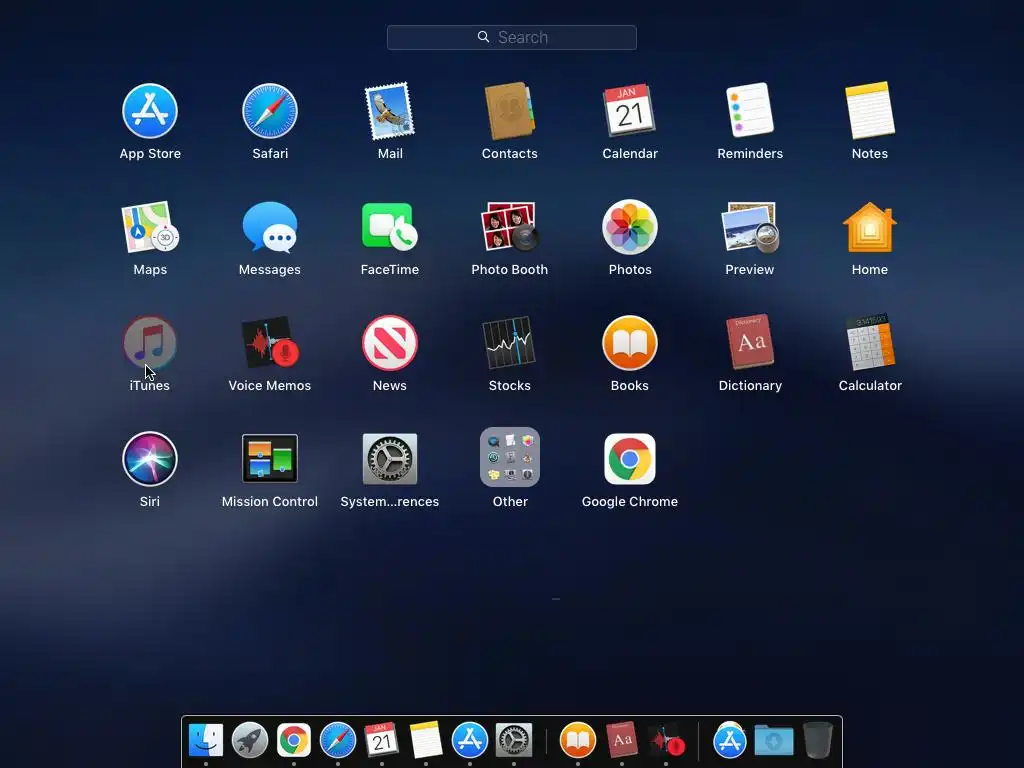Open Chrome from the Dock
Image resolution: width=1024 pixels, height=768 pixels.
293,741
